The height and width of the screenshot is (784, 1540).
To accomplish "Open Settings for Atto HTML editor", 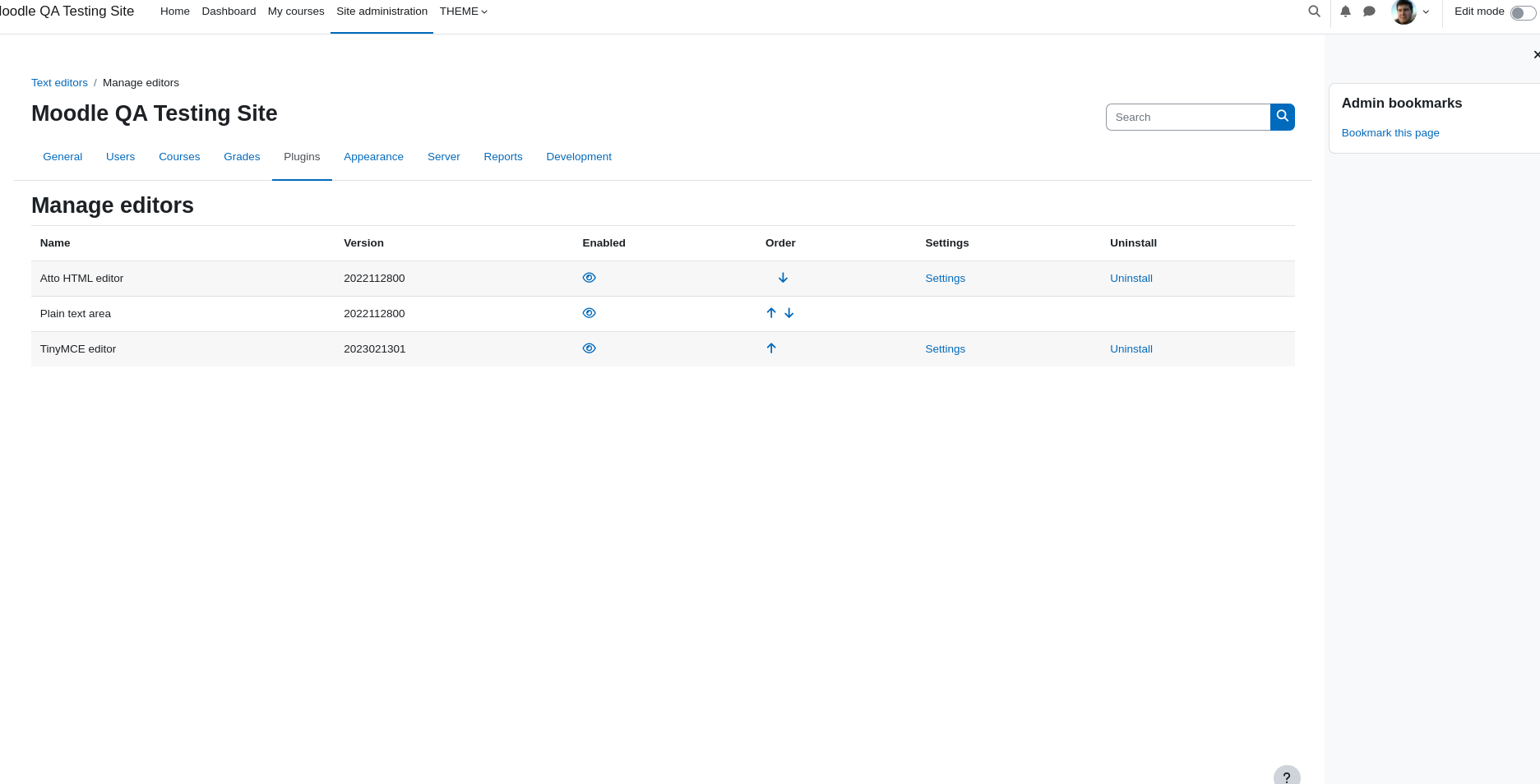I will (x=945, y=279).
